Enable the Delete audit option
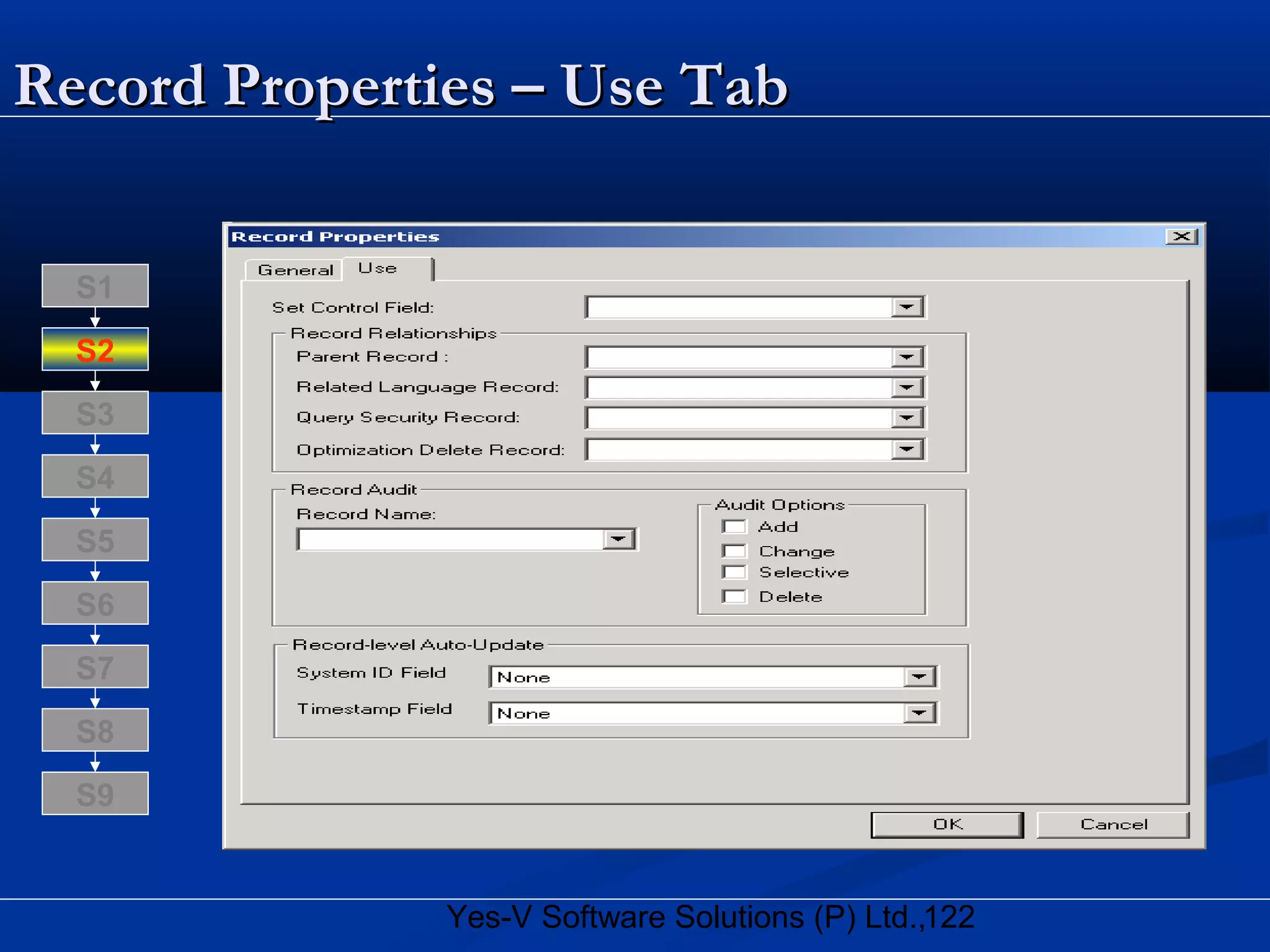This screenshot has width=1270, height=952. pyautogui.click(x=735, y=597)
